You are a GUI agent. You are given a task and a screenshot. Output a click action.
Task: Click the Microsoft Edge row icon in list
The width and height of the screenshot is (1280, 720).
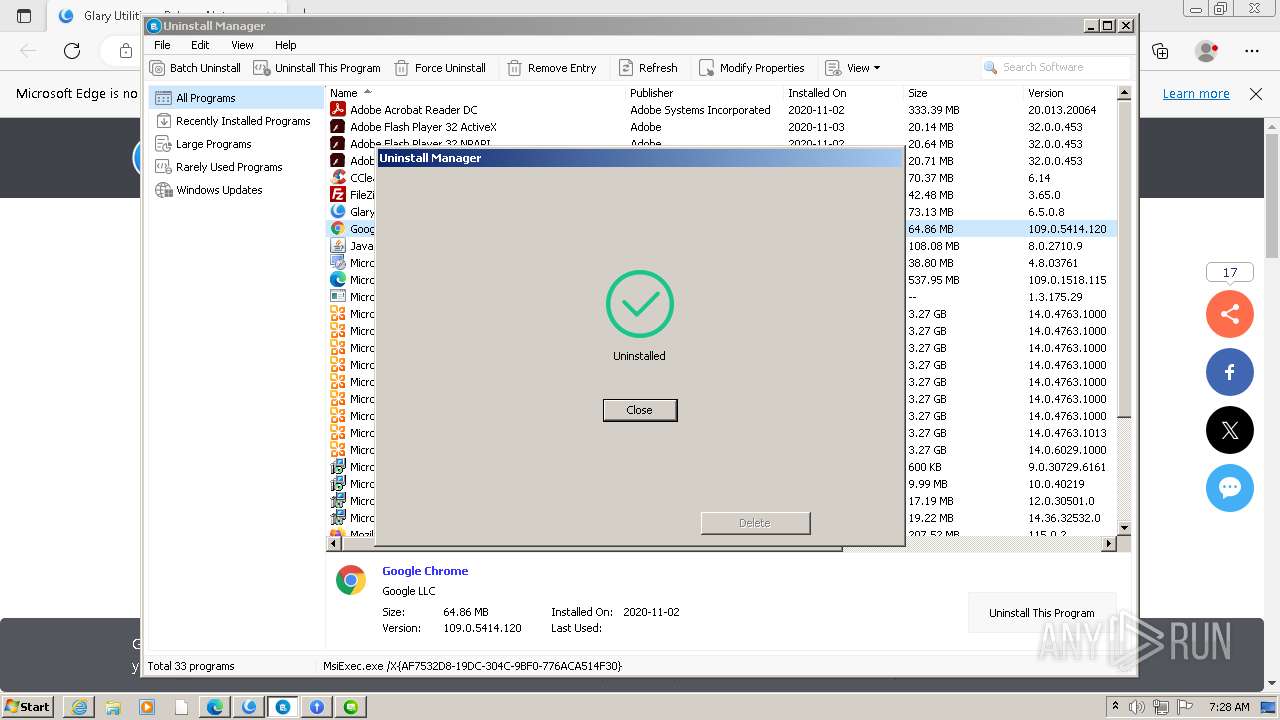[338, 280]
